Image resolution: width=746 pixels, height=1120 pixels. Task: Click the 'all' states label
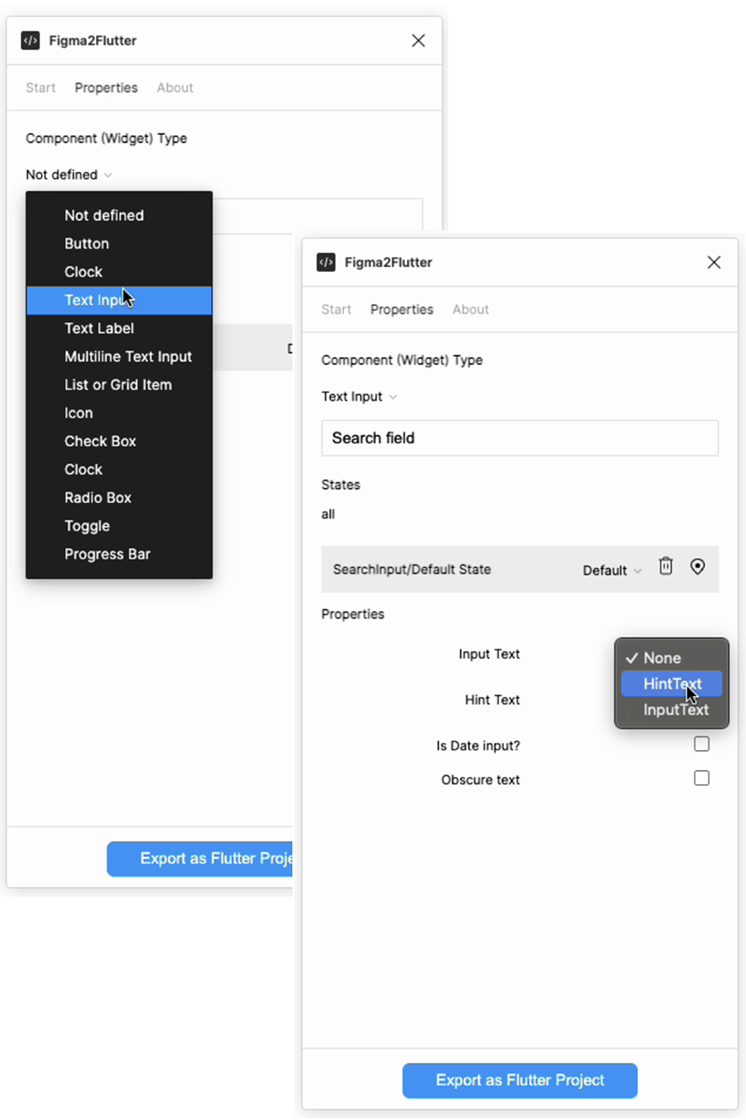tap(328, 514)
